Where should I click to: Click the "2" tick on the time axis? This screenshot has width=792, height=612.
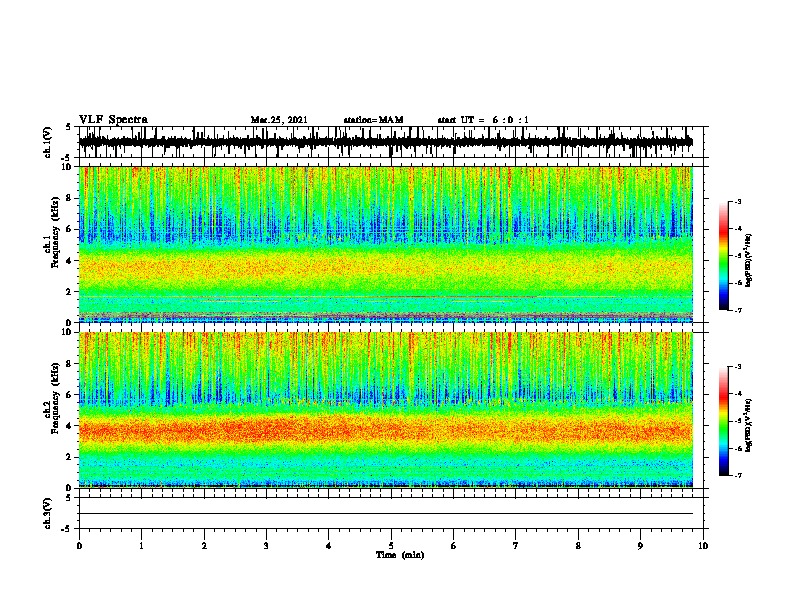(x=204, y=545)
